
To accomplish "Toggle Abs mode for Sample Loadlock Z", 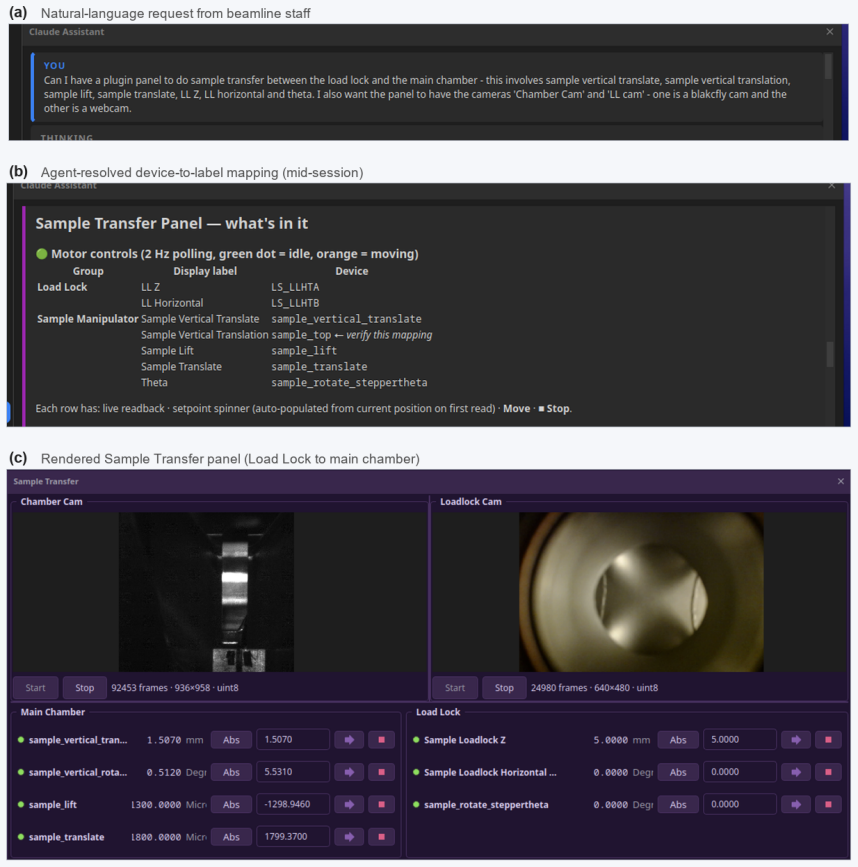I will click(678, 740).
